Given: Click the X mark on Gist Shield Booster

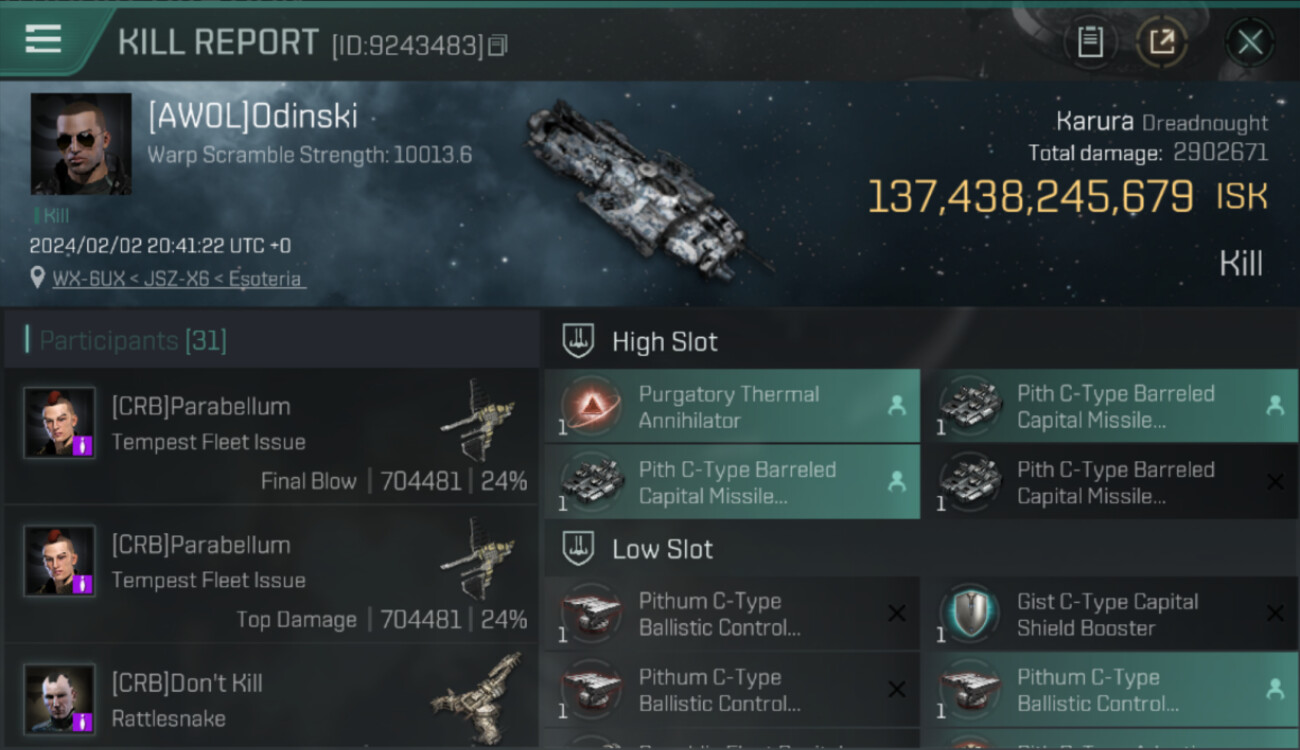Looking at the screenshot, I should 1275,614.
